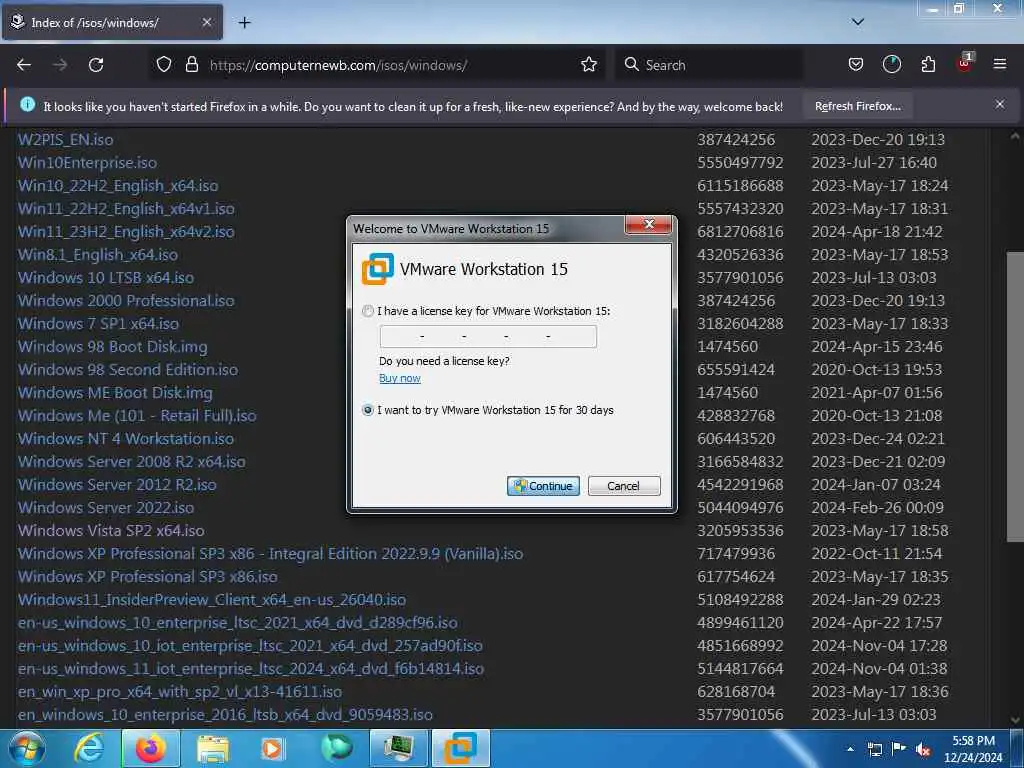Open the Extensions puzzle icon
The image size is (1024, 768).
928,65
